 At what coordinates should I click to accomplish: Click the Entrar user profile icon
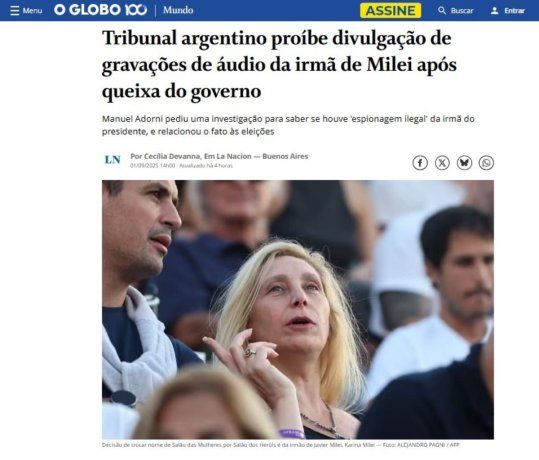(x=494, y=11)
